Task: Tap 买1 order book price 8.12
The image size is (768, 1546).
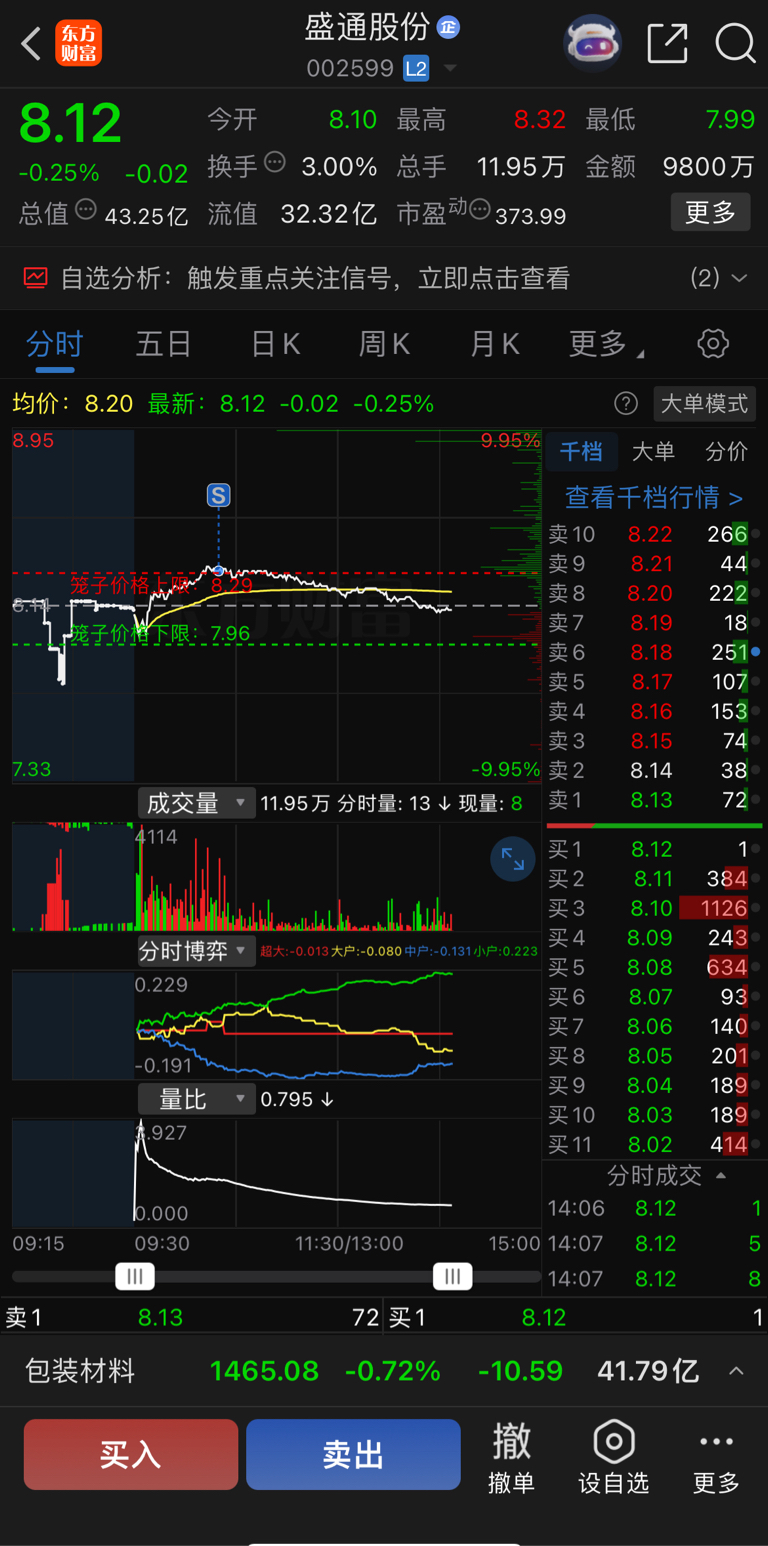Action: (652, 849)
